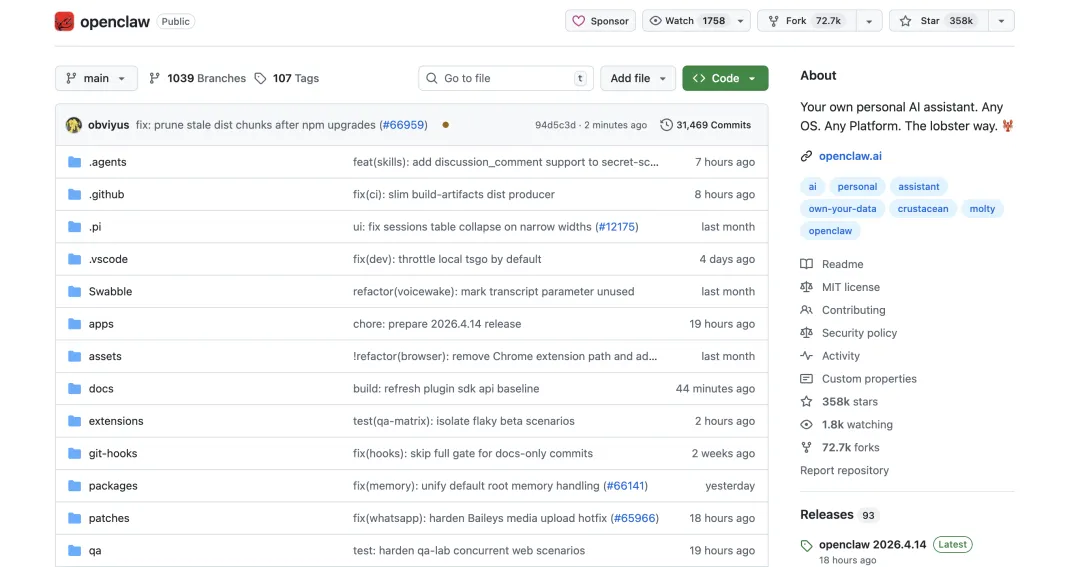
Task: Click the commit status dot indicator
Action: click(x=445, y=125)
